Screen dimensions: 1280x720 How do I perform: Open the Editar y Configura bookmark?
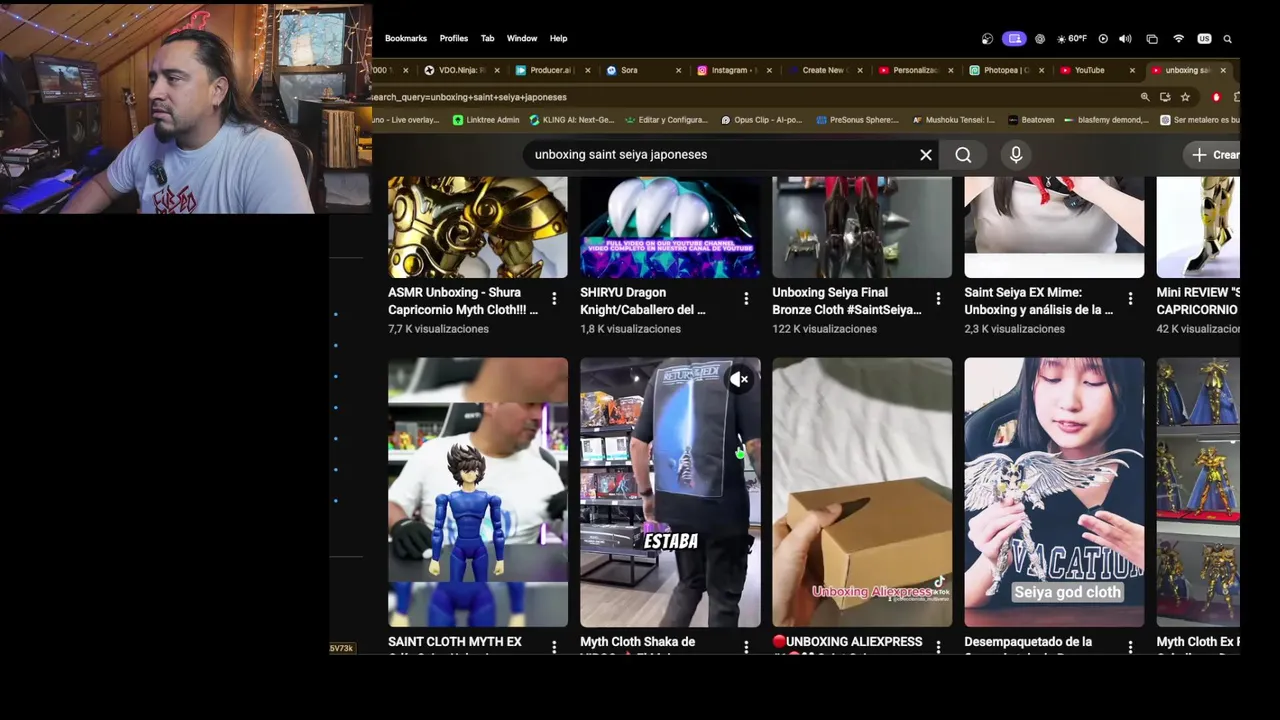click(666, 120)
